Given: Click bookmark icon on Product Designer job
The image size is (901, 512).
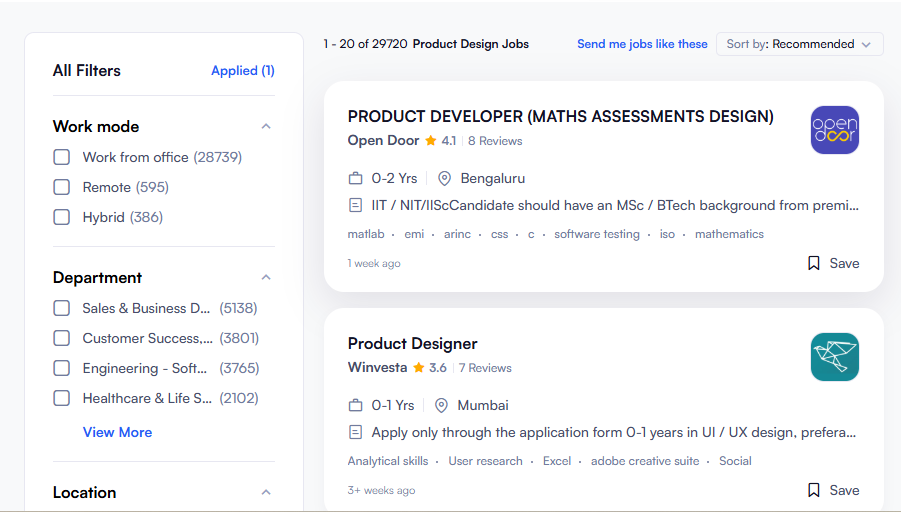Looking at the screenshot, I should click(x=814, y=490).
